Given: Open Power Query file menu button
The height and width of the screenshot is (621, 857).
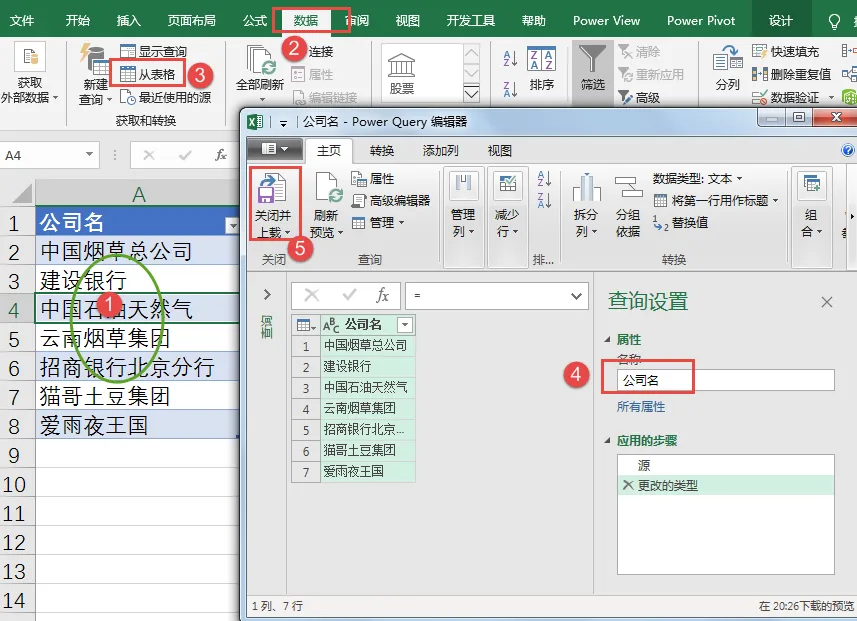Looking at the screenshot, I should tap(274, 149).
